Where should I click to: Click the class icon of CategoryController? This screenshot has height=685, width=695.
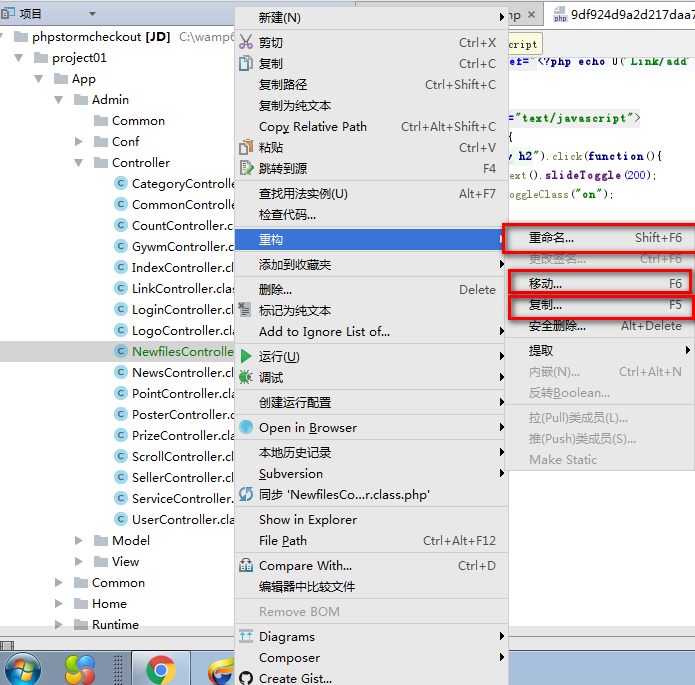point(121,183)
